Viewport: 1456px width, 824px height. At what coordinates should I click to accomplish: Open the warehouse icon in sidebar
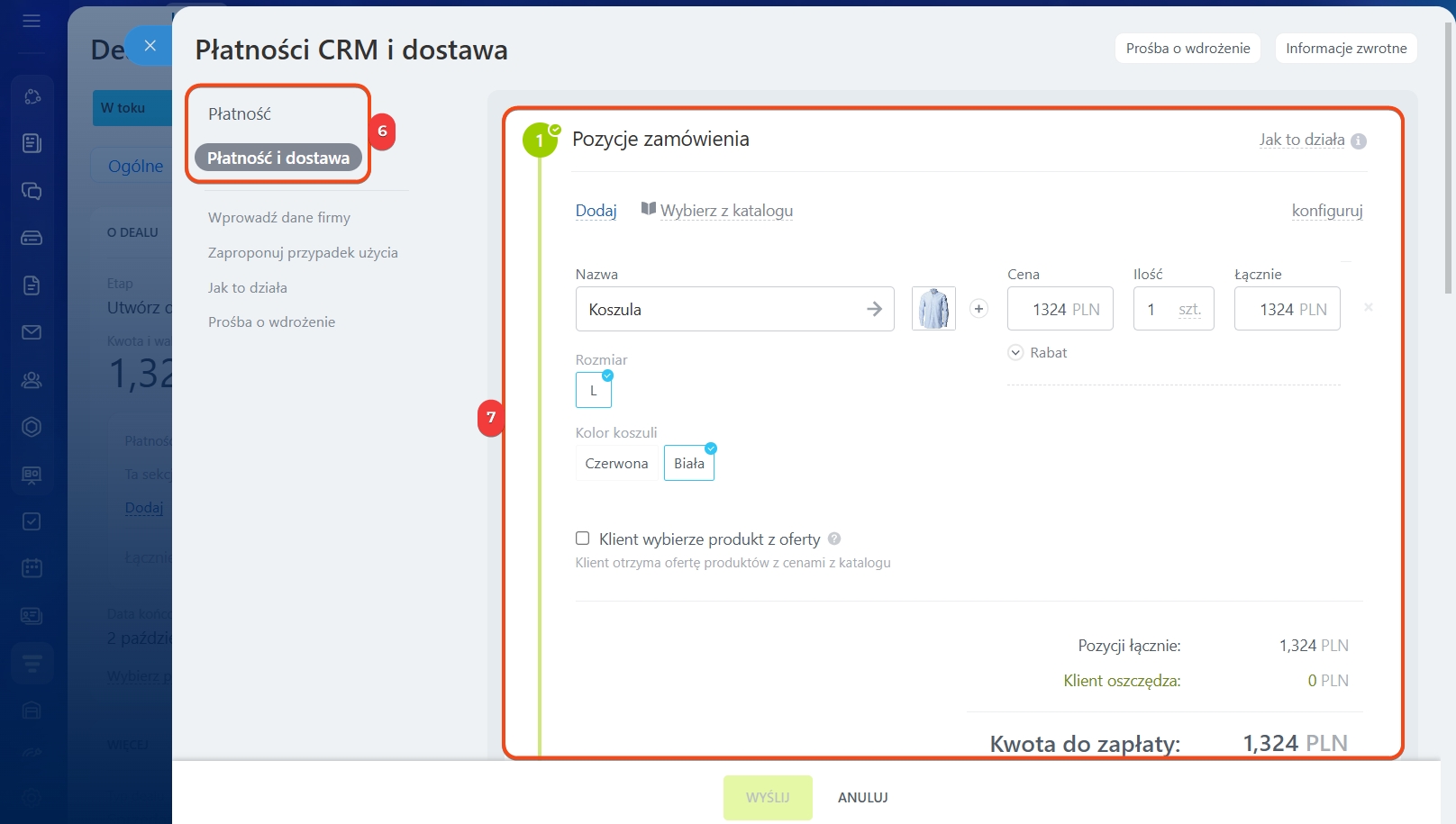pos(32,711)
